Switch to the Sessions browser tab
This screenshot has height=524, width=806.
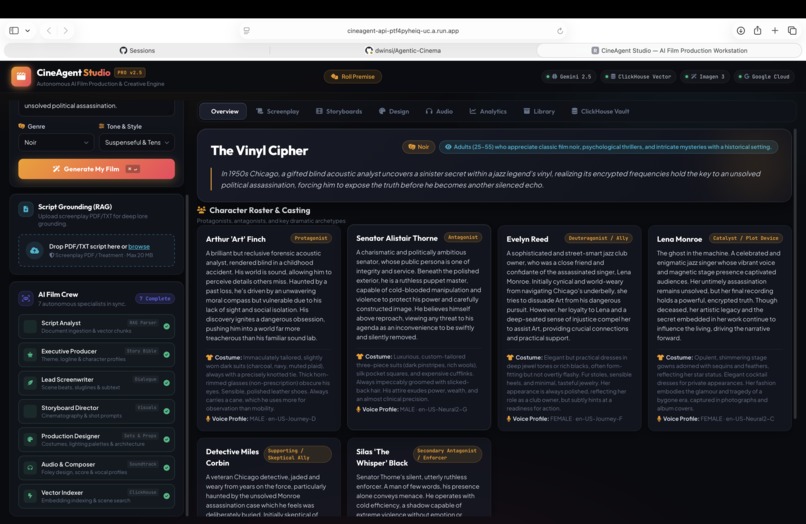coord(137,50)
